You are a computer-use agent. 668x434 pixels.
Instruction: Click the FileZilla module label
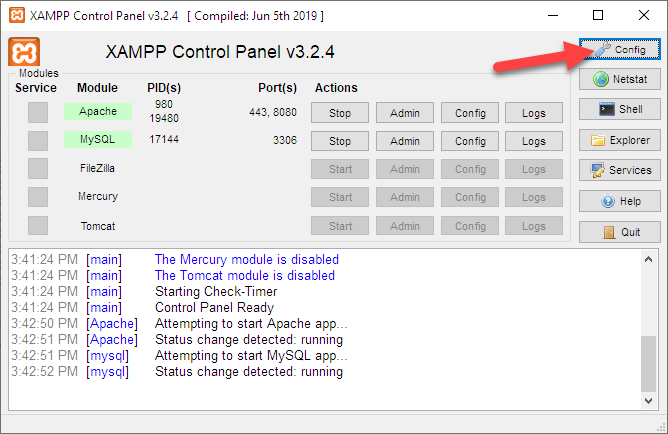pyautogui.click(x=98, y=168)
